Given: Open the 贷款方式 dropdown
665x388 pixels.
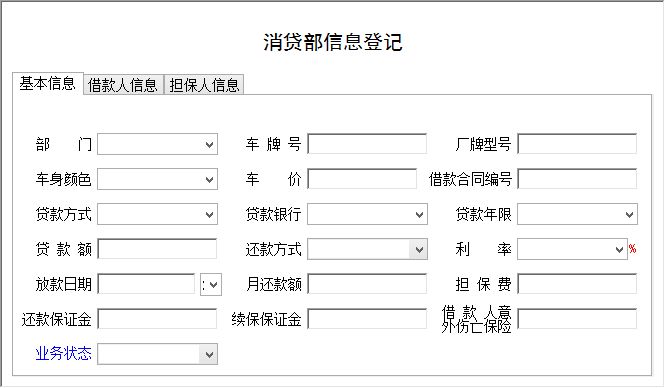Looking at the screenshot, I should click(157, 214).
